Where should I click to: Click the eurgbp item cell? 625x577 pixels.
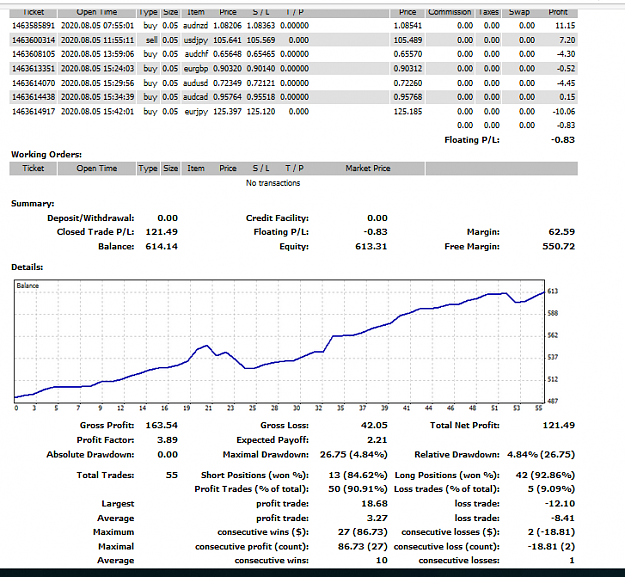tap(196, 69)
